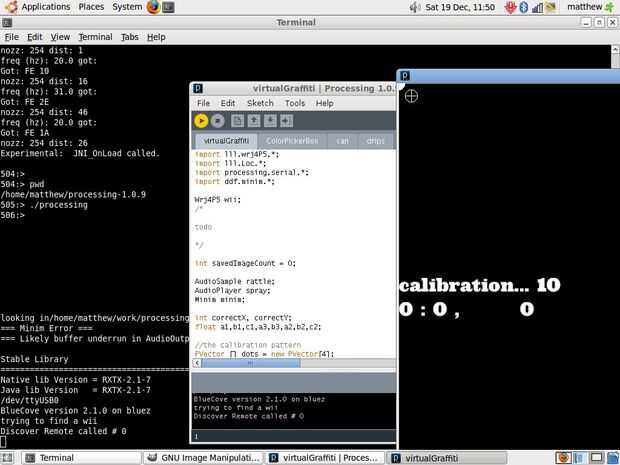Click the tray icon next to the network signal bars
This screenshot has height=465, width=620.
(x=550, y=7)
